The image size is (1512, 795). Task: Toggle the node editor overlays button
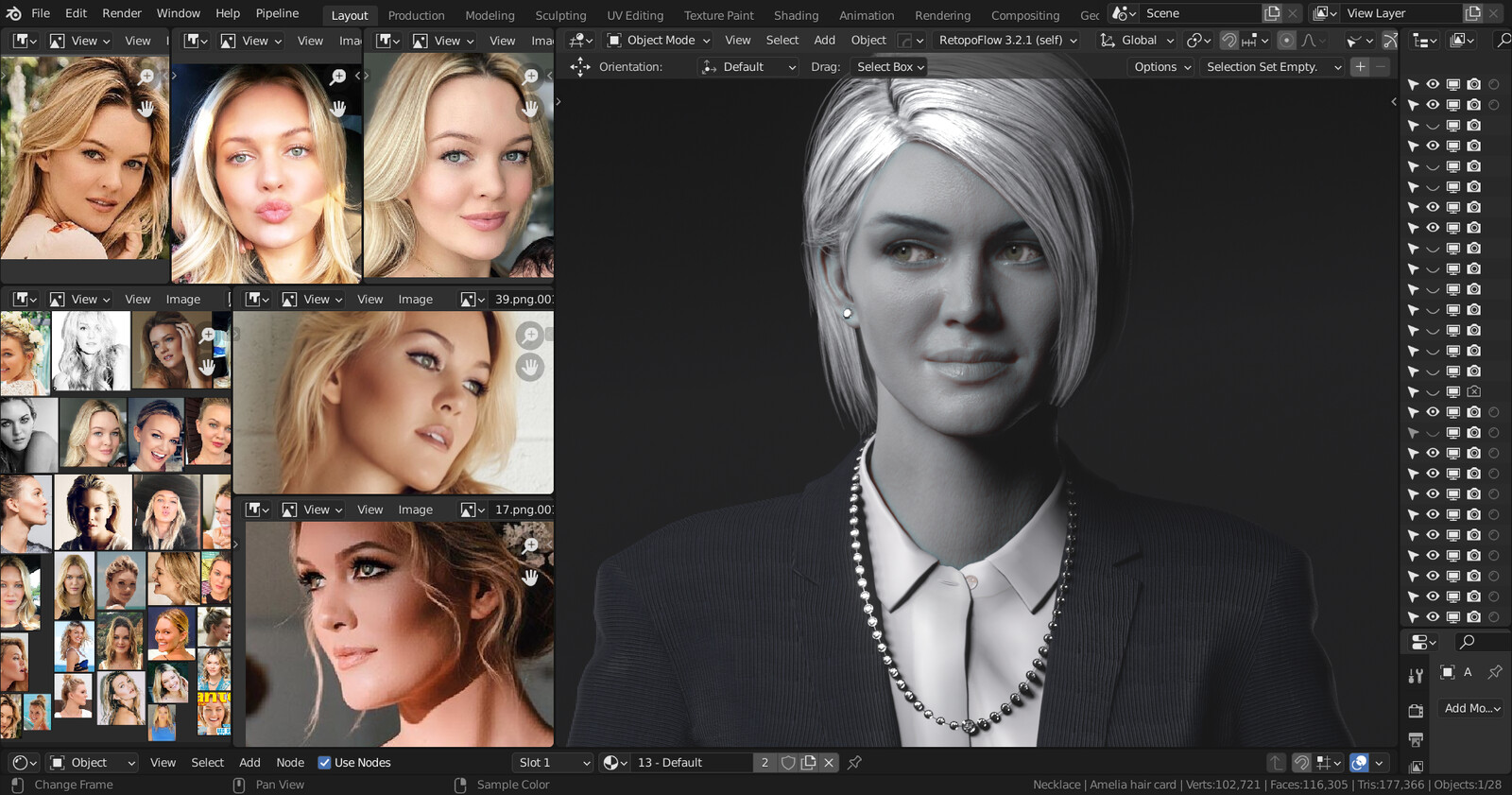pyautogui.click(x=1359, y=763)
